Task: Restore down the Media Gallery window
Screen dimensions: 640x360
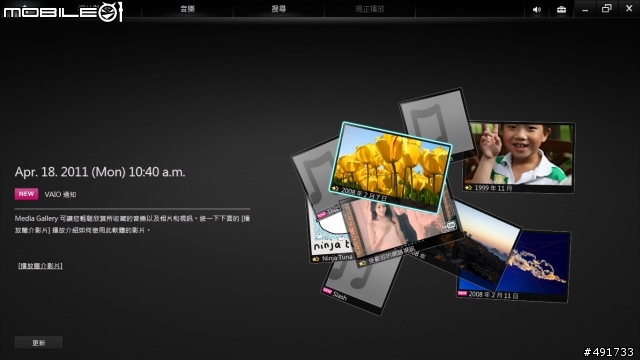Action: coord(607,8)
